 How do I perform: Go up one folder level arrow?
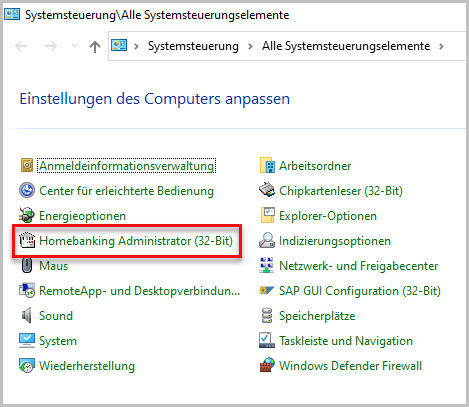click(x=95, y=46)
